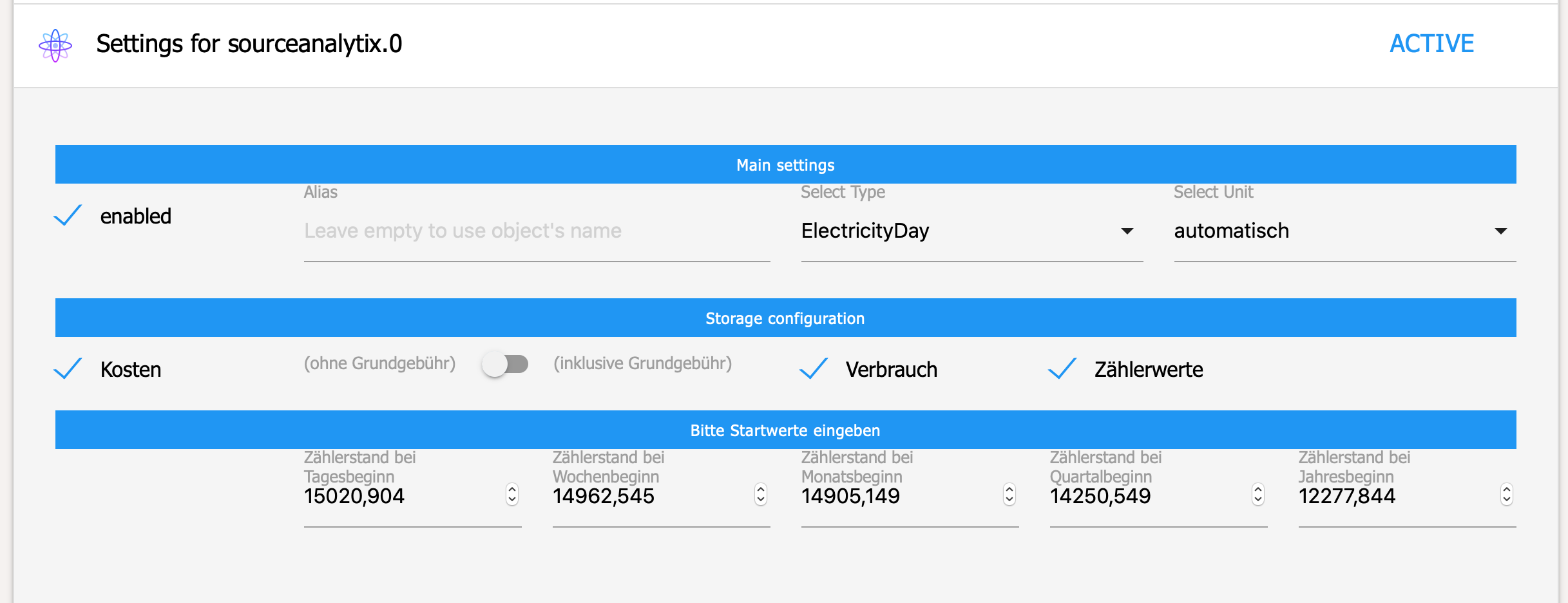Screen dimensions: 1568x603
Task: Click the Monatsbeginn number stepper arrows
Action: click(1009, 495)
